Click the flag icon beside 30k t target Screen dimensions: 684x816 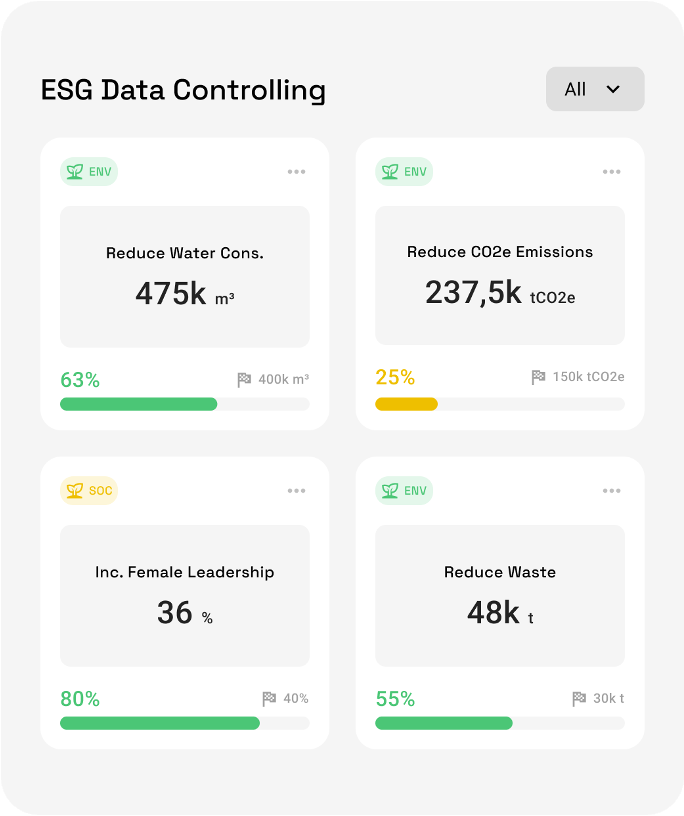point(579,699)
